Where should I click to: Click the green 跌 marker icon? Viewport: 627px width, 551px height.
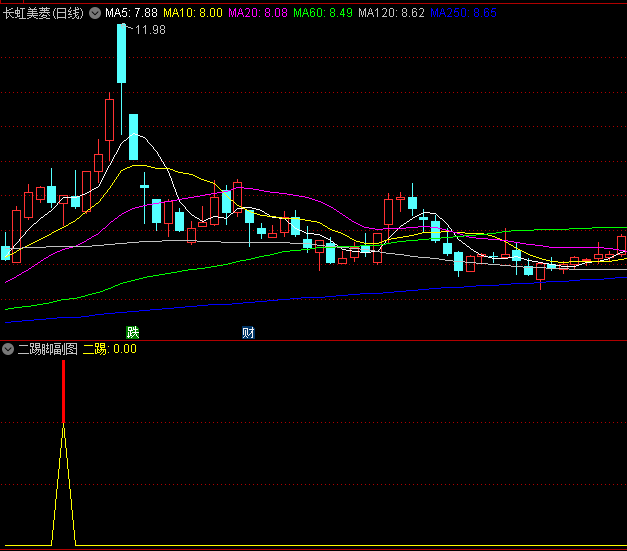[133, 332]
